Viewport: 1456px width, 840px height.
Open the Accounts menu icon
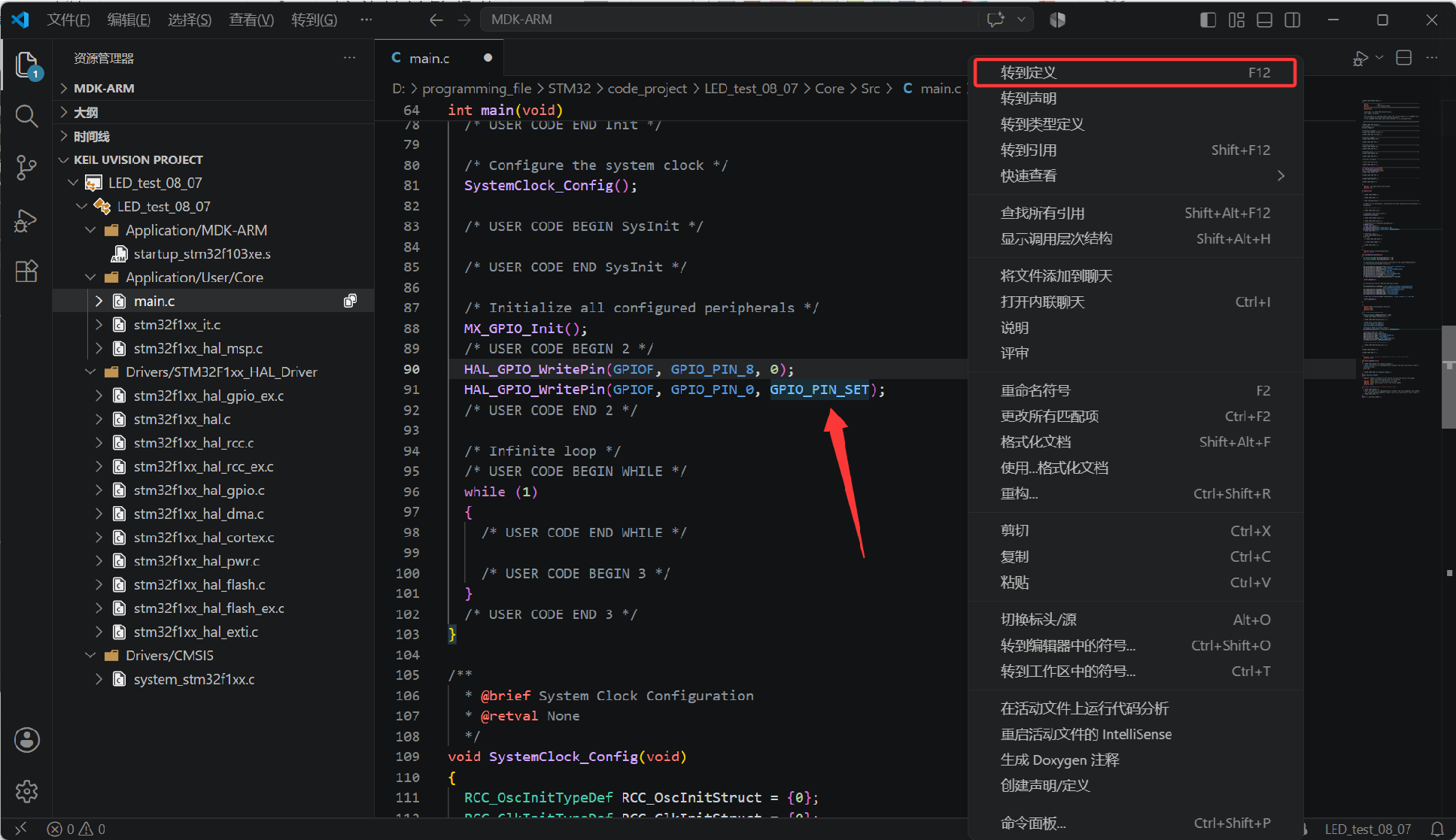click(x=27, y=740)
